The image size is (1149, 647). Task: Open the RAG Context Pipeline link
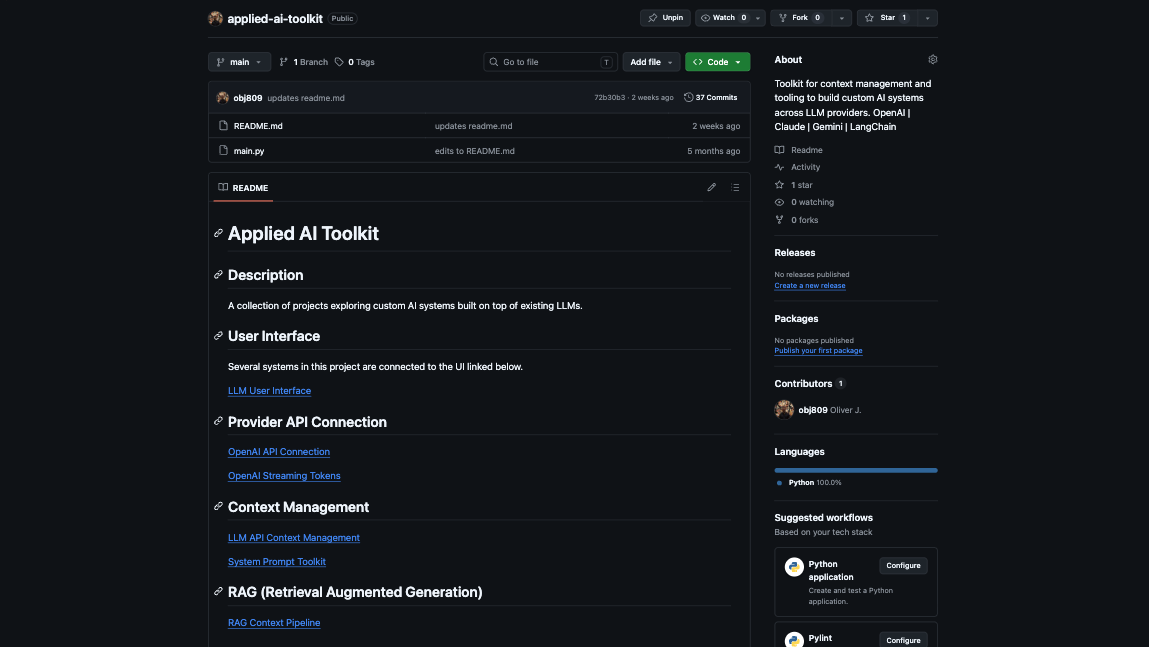click(274, 623)
